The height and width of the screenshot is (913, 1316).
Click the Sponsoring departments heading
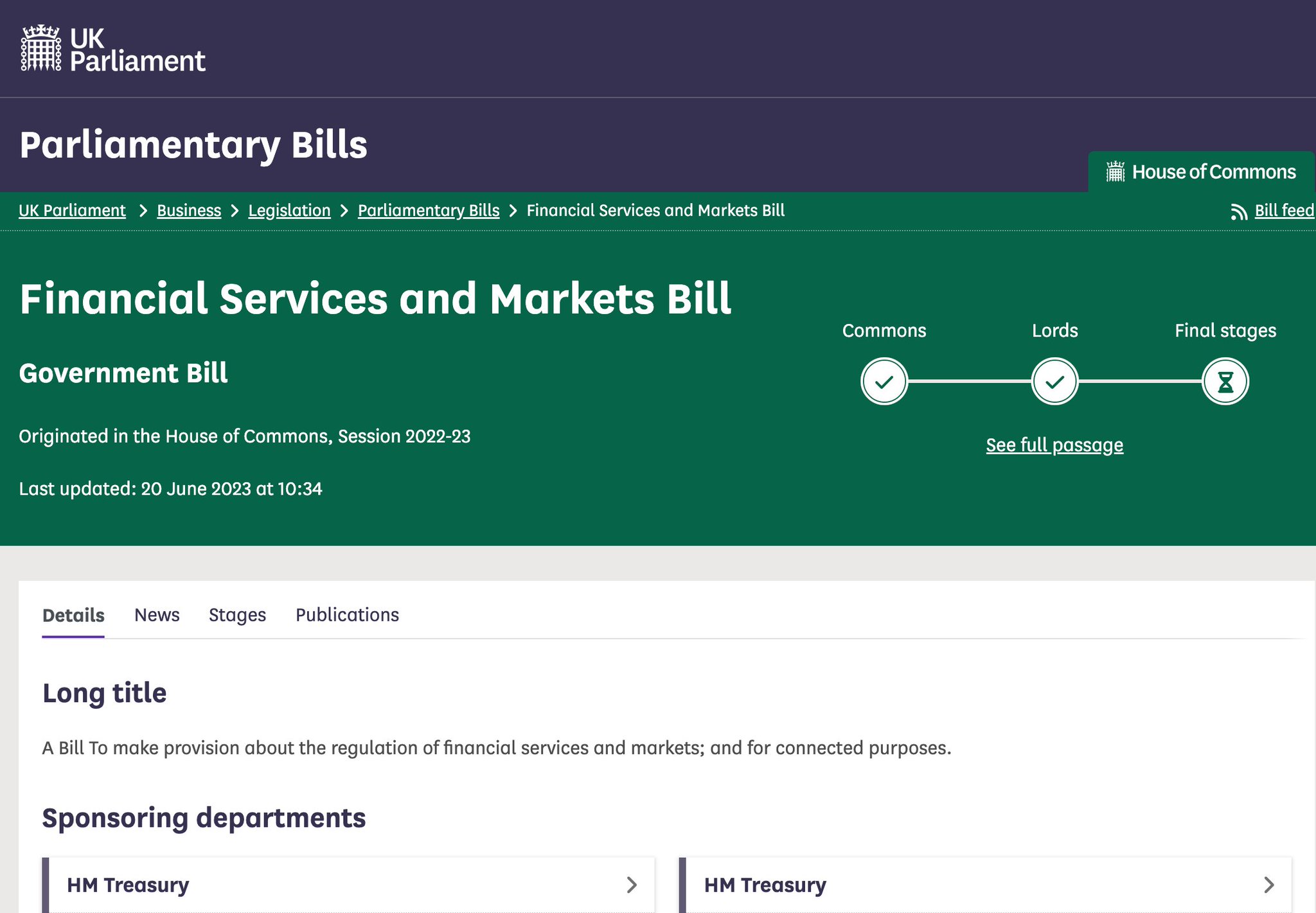(x=204, y=819)
